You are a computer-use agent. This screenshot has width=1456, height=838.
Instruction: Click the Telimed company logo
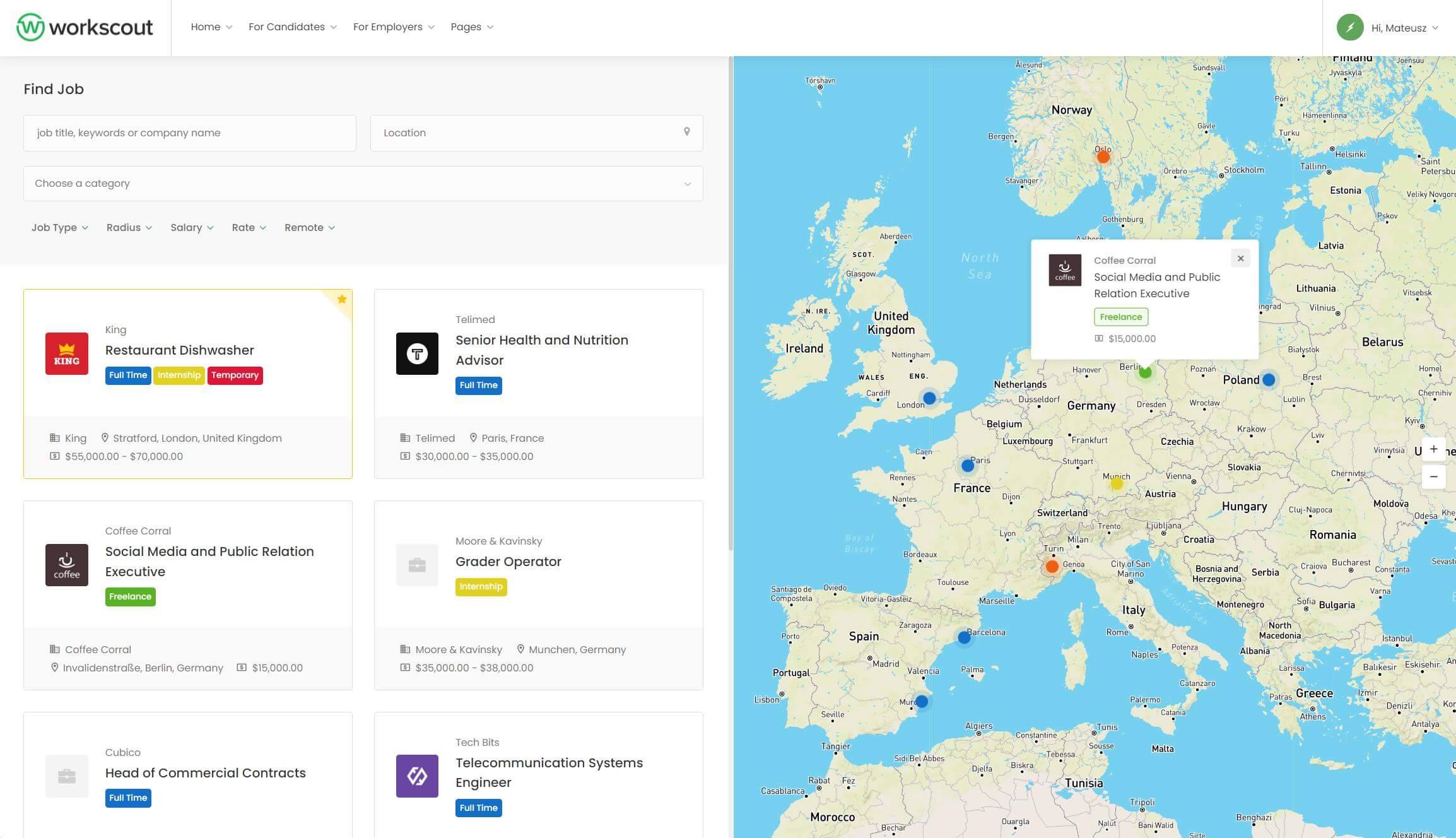417,353
